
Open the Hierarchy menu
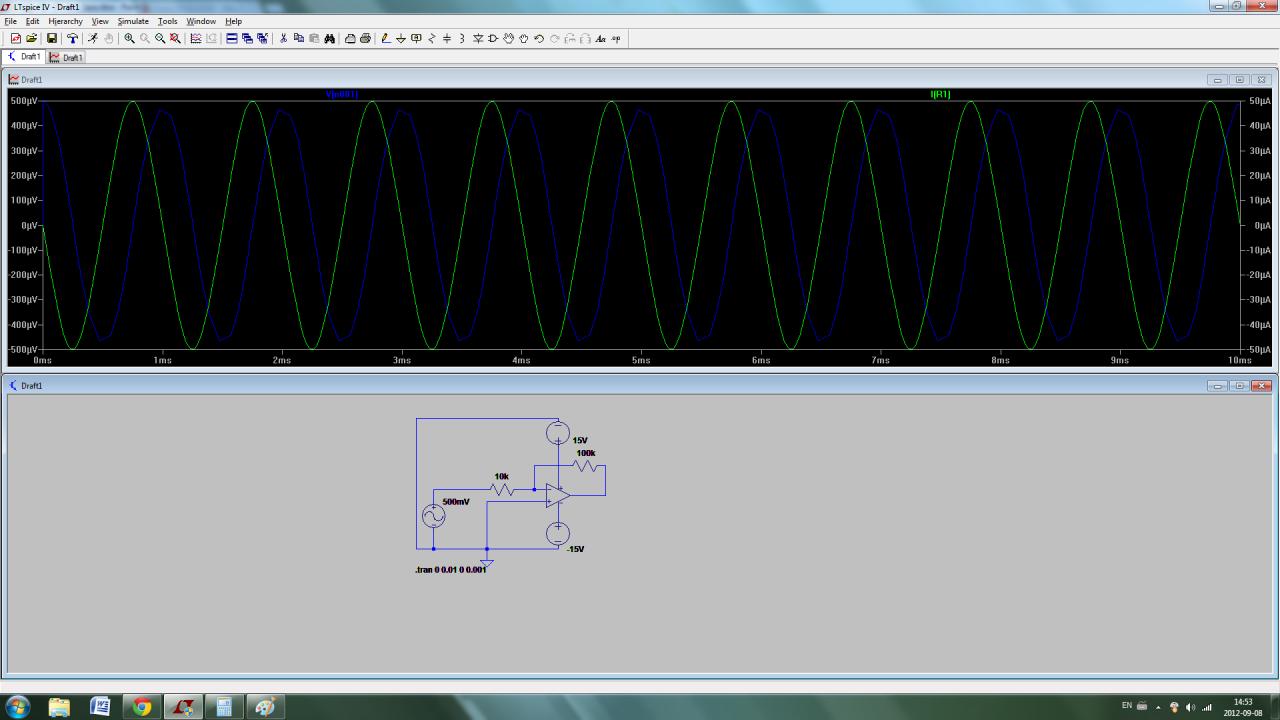pyautogui.click(x=65, y=21)
